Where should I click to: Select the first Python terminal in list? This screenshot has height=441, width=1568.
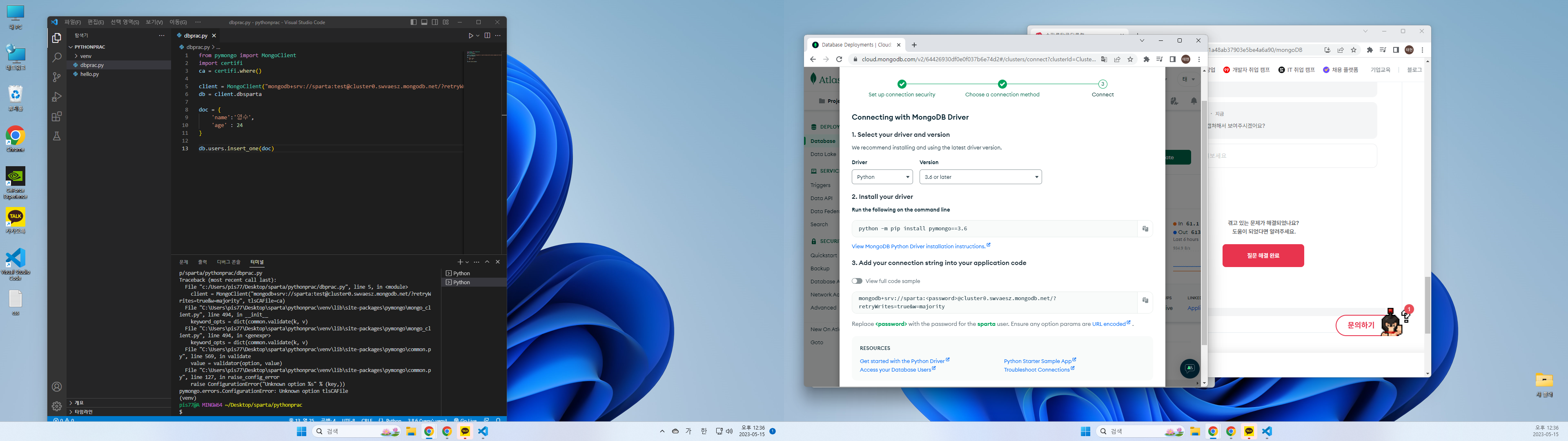473,274
